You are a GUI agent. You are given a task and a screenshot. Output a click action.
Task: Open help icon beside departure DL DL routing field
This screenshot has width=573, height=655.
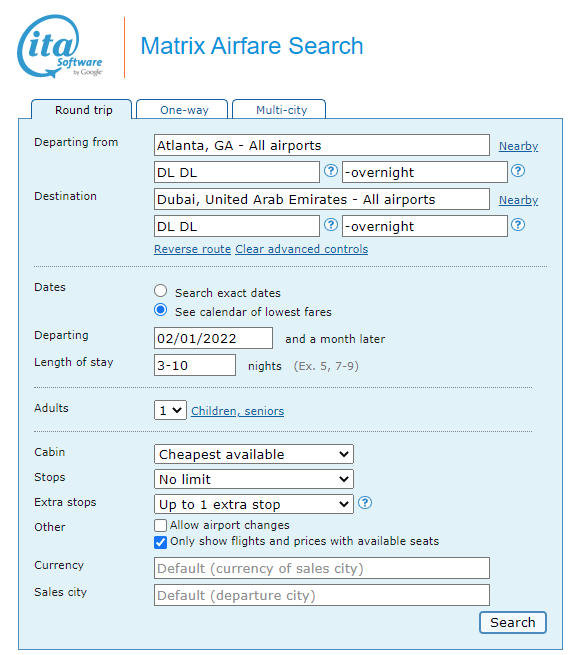pos(331,171)
